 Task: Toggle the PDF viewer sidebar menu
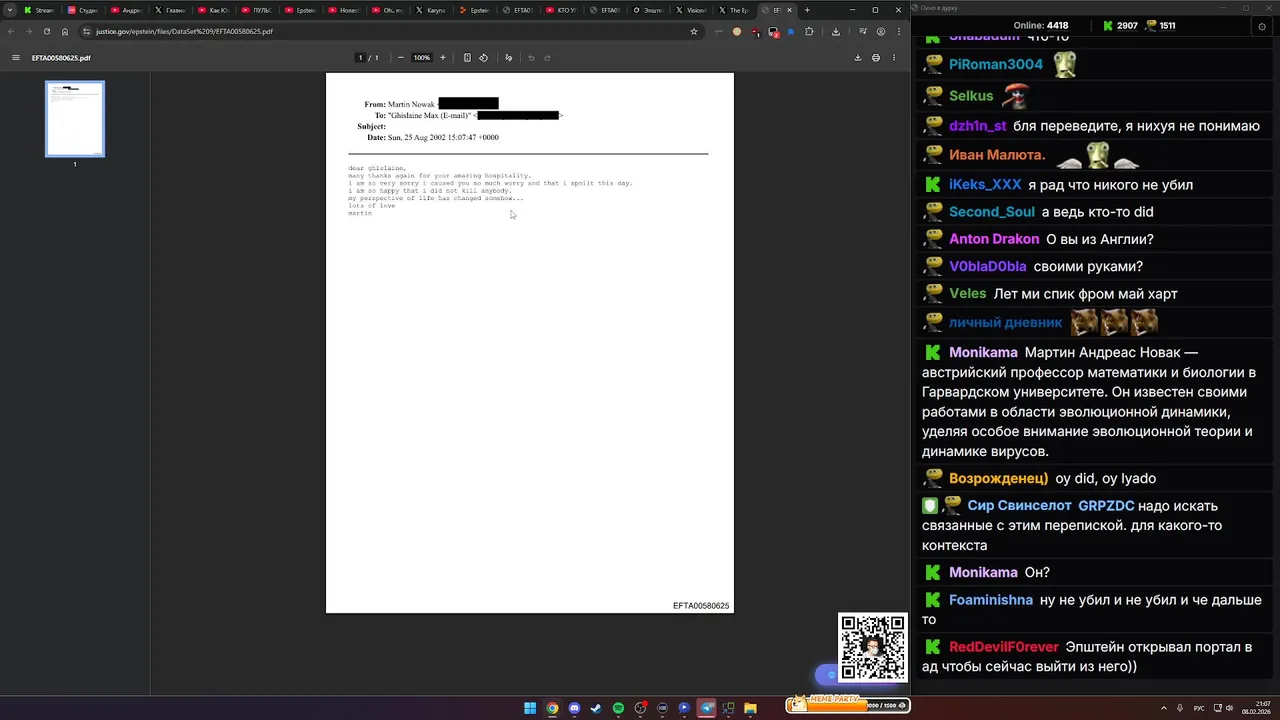coord(15,58)
